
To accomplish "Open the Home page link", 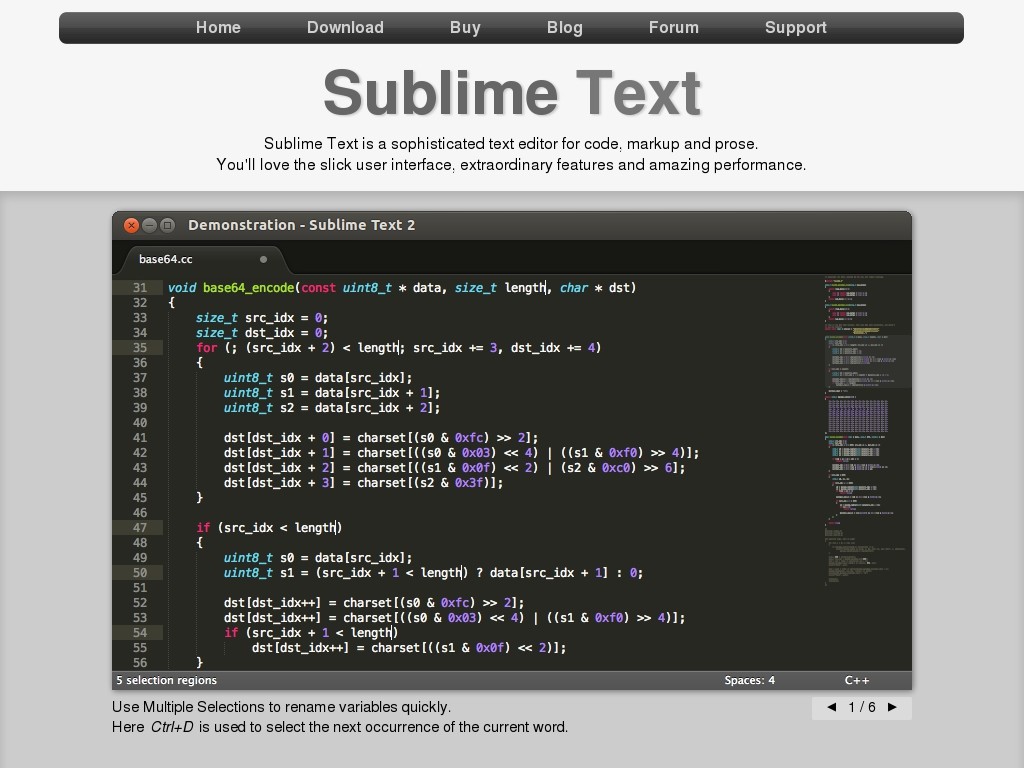I will coord(218,27).
